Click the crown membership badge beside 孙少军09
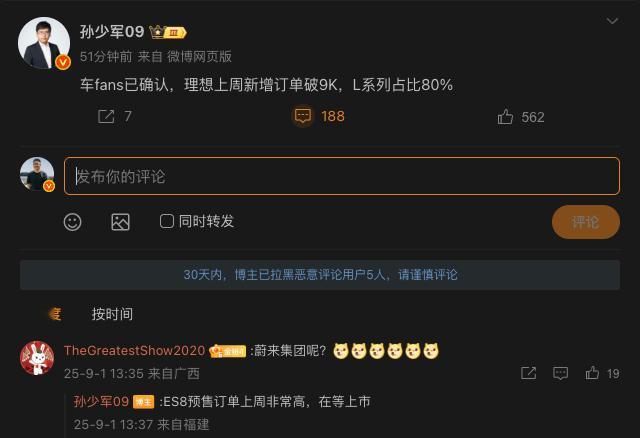The width and height of the screenshot is (640, 438). tap(168, 32)
